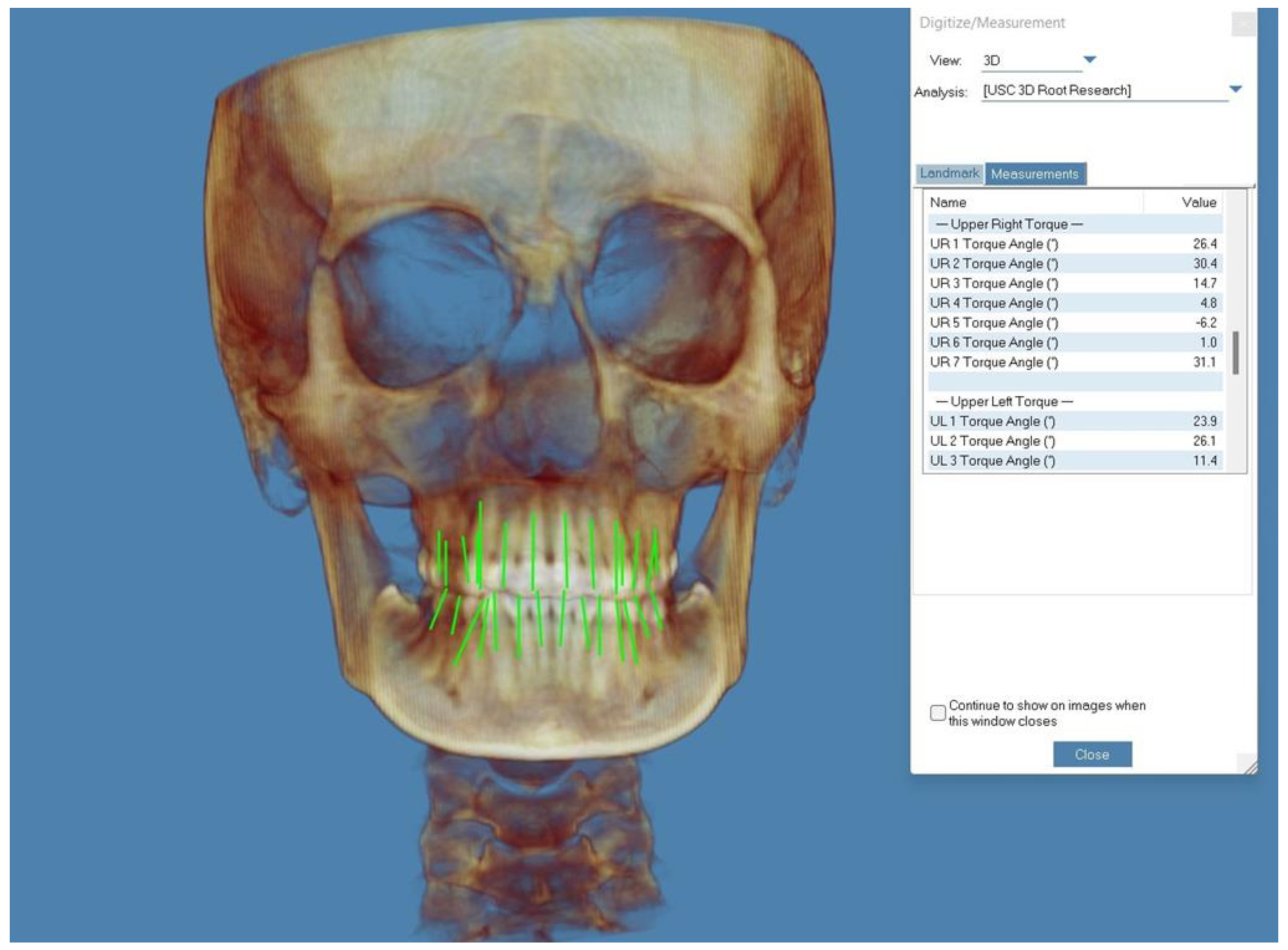Image resolution: width=1288 pixels, height=950 pixels.
Task: Select the UR 7 Torque Angle row
Action: pos(1075,362)
